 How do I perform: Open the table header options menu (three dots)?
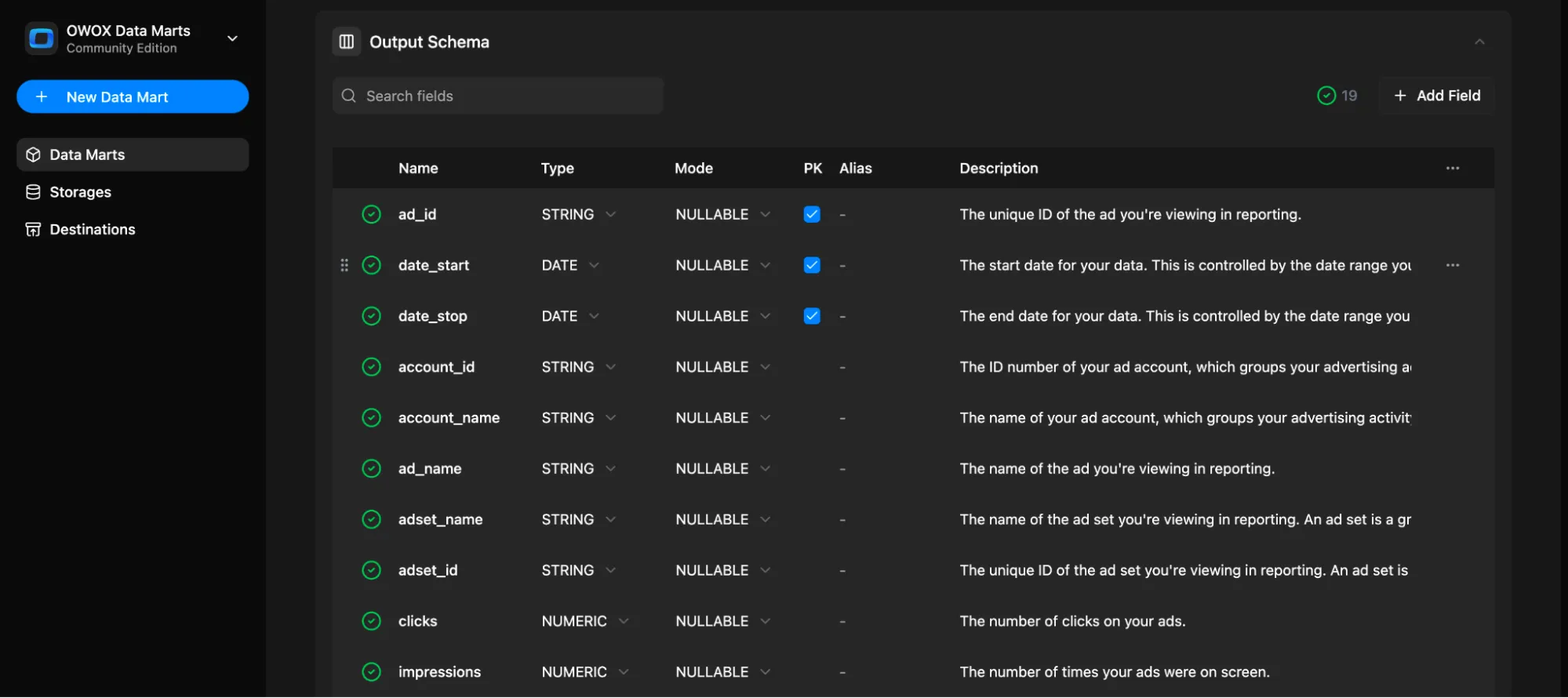coord(1453,168)
